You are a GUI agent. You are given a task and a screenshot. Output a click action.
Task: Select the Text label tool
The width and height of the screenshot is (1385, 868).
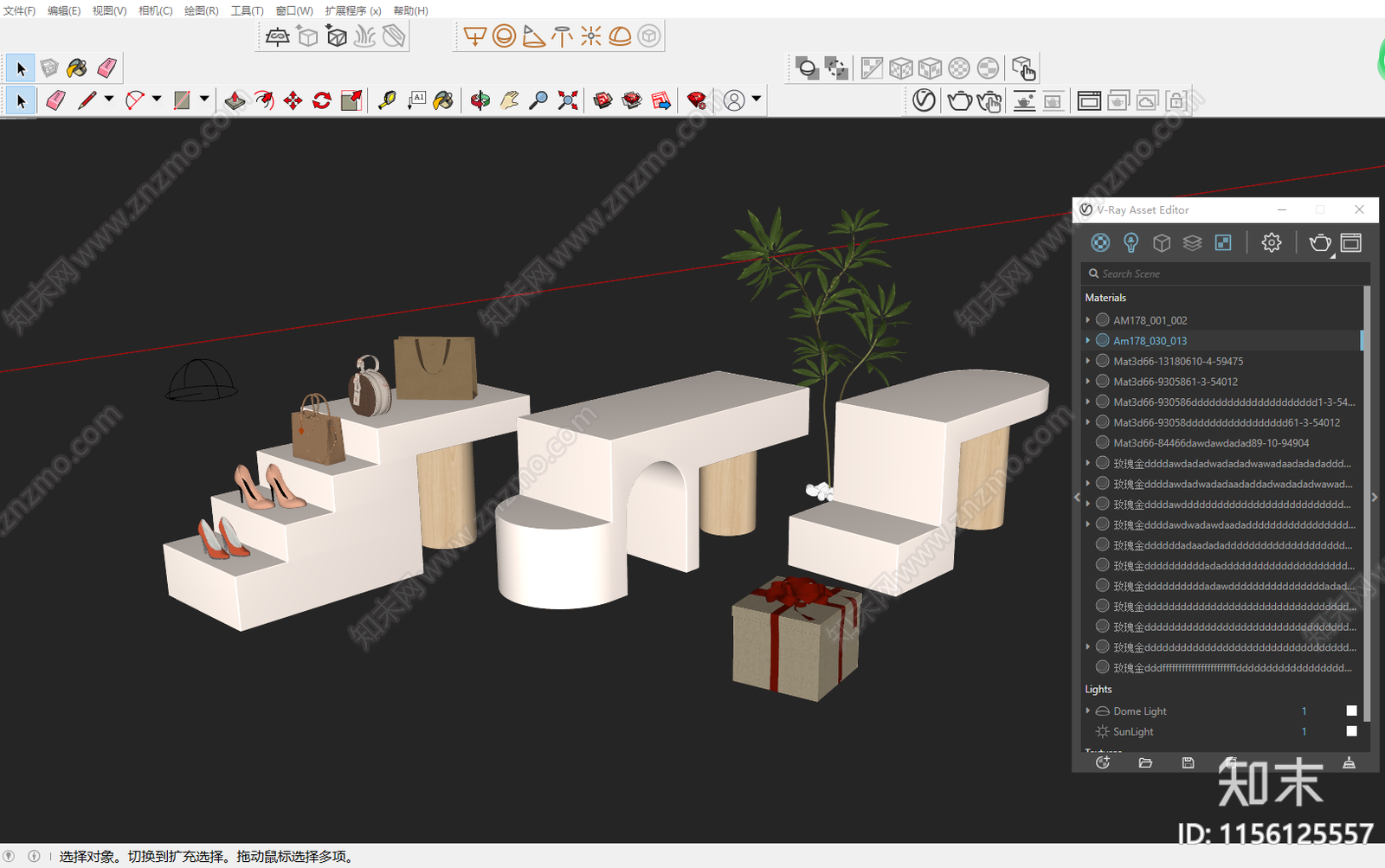[x=416, y=100]
